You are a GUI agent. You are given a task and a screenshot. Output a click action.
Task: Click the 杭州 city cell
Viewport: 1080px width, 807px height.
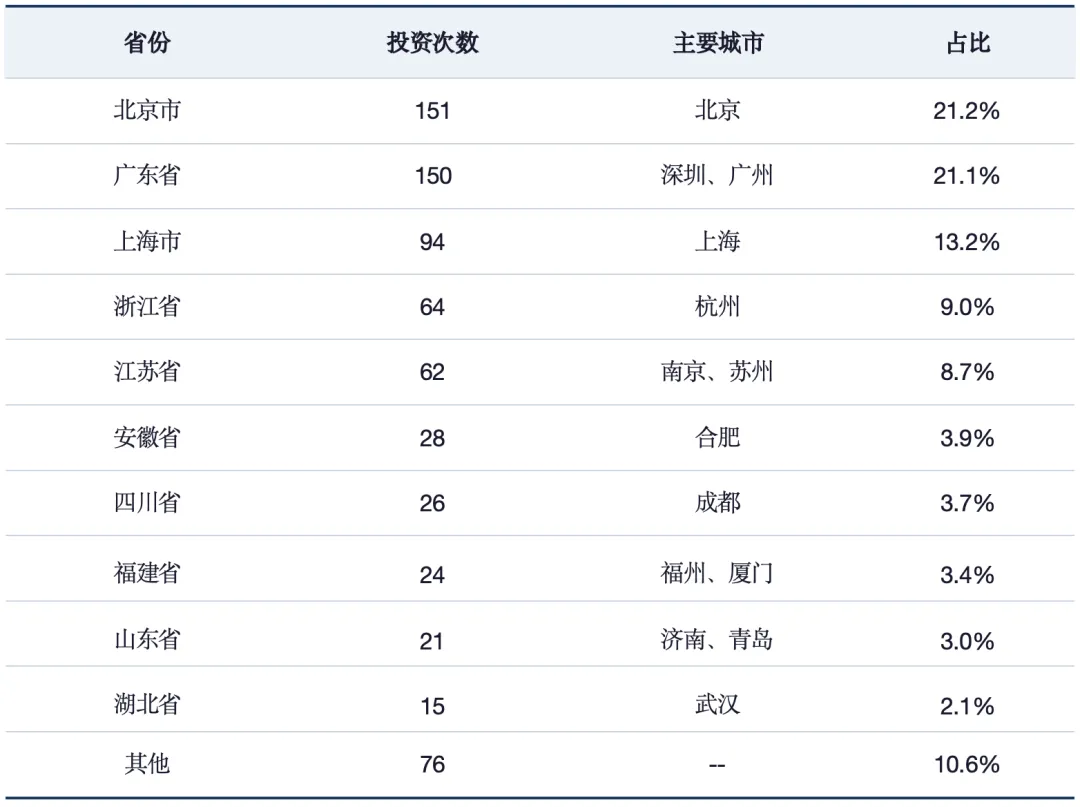click(x=717, y=306)
